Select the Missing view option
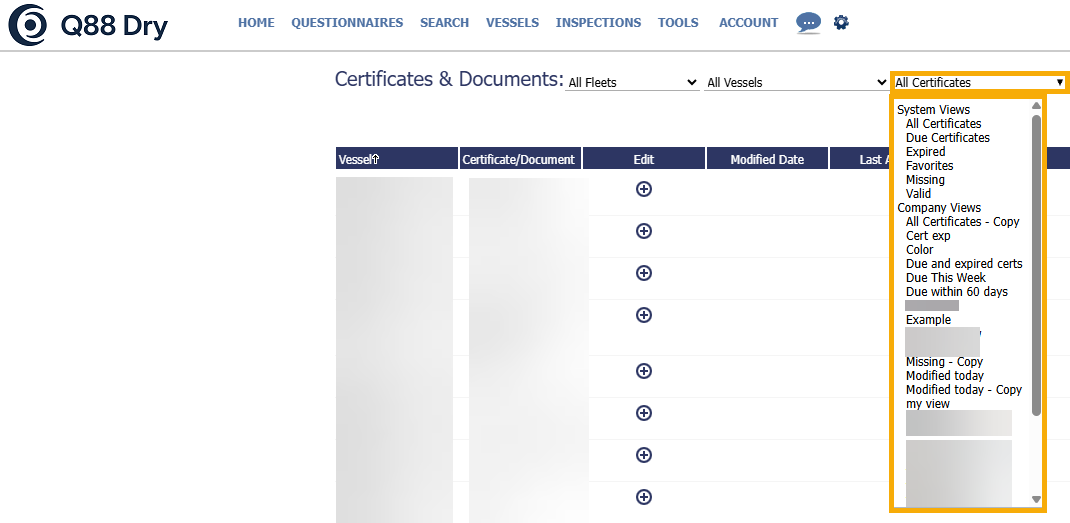The height and width of the screenshot is (523, 1070). tap(925, 180)
